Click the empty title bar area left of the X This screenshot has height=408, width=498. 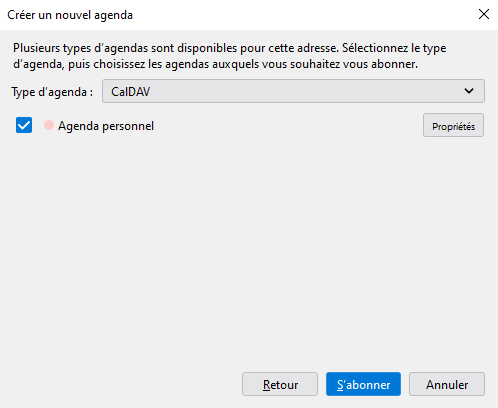300,15
